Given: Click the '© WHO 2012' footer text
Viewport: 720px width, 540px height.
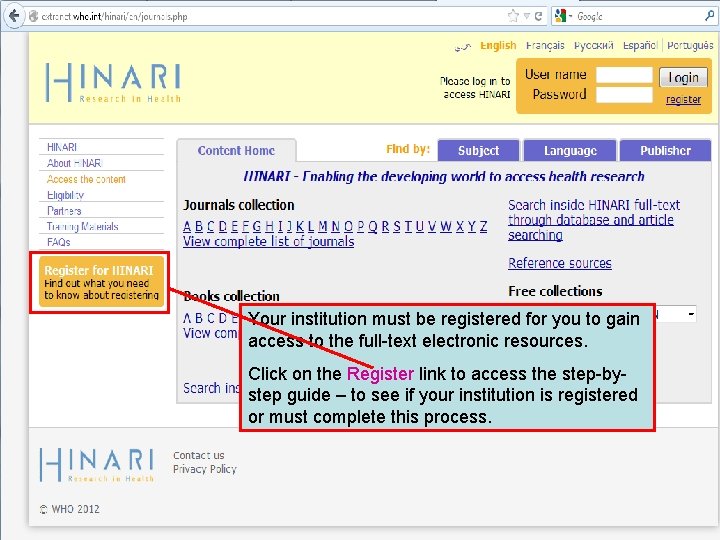Looking at the screenshot, I should 70,509.
